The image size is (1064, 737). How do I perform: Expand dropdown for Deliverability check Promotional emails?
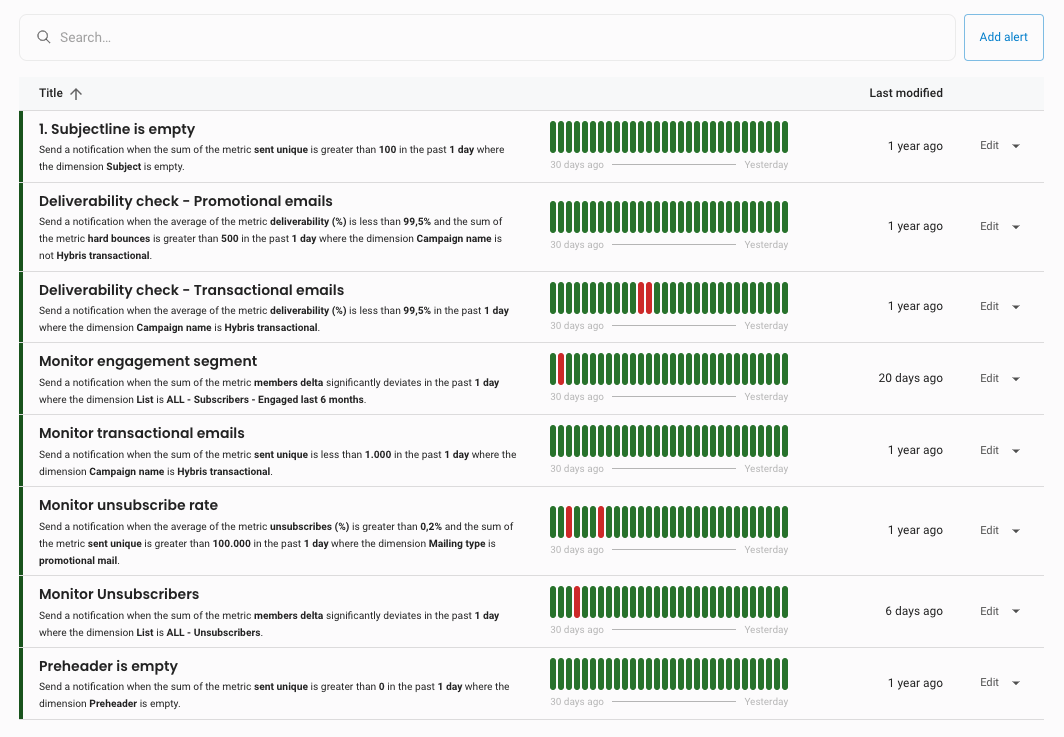(x=1016, y=227)
